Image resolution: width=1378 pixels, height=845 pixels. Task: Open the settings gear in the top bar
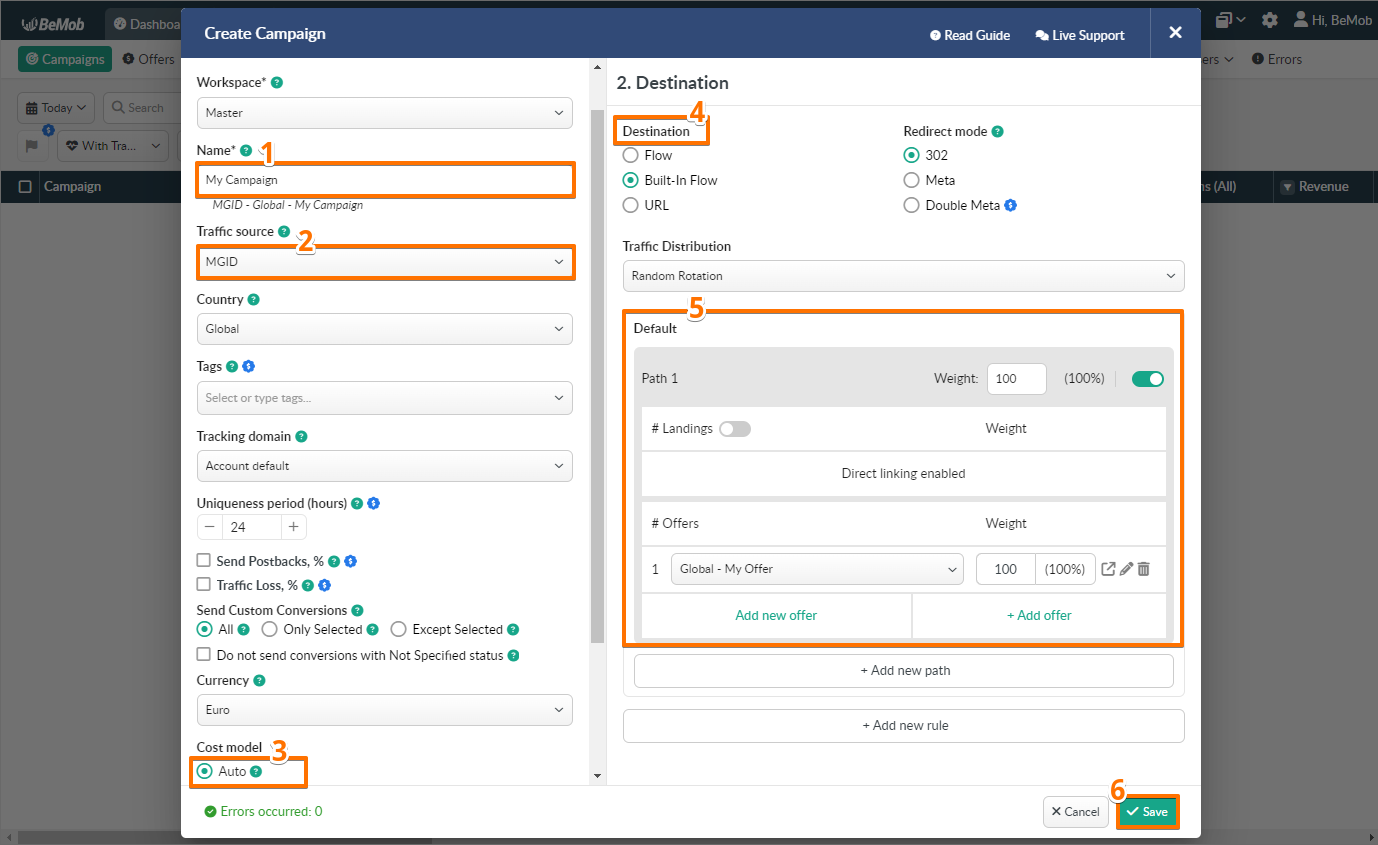1269,20
